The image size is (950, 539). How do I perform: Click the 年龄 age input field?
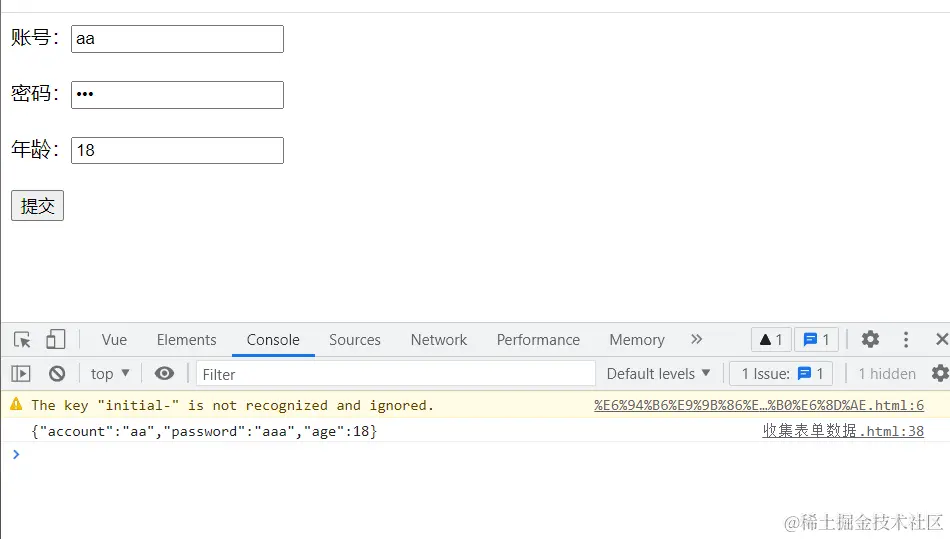click(177, 150)
